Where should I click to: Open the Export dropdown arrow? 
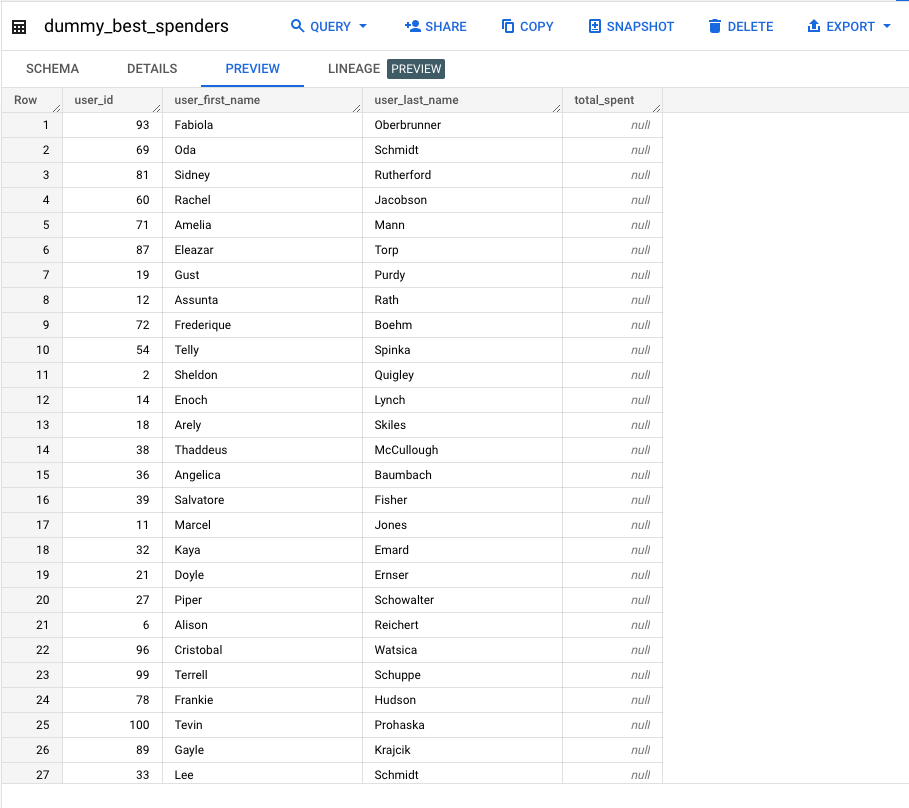click(x=887, y=26)
